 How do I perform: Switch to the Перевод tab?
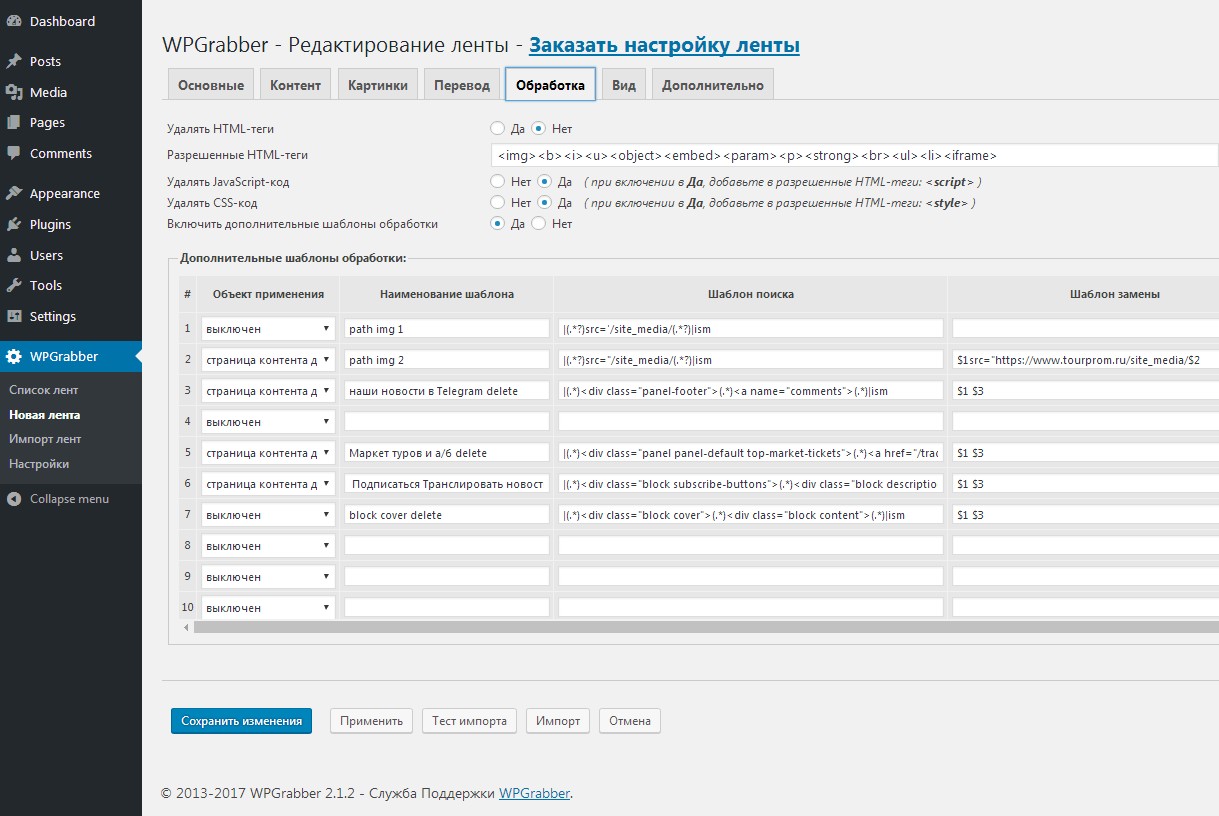pyautogui.click(x=462, y=85)
